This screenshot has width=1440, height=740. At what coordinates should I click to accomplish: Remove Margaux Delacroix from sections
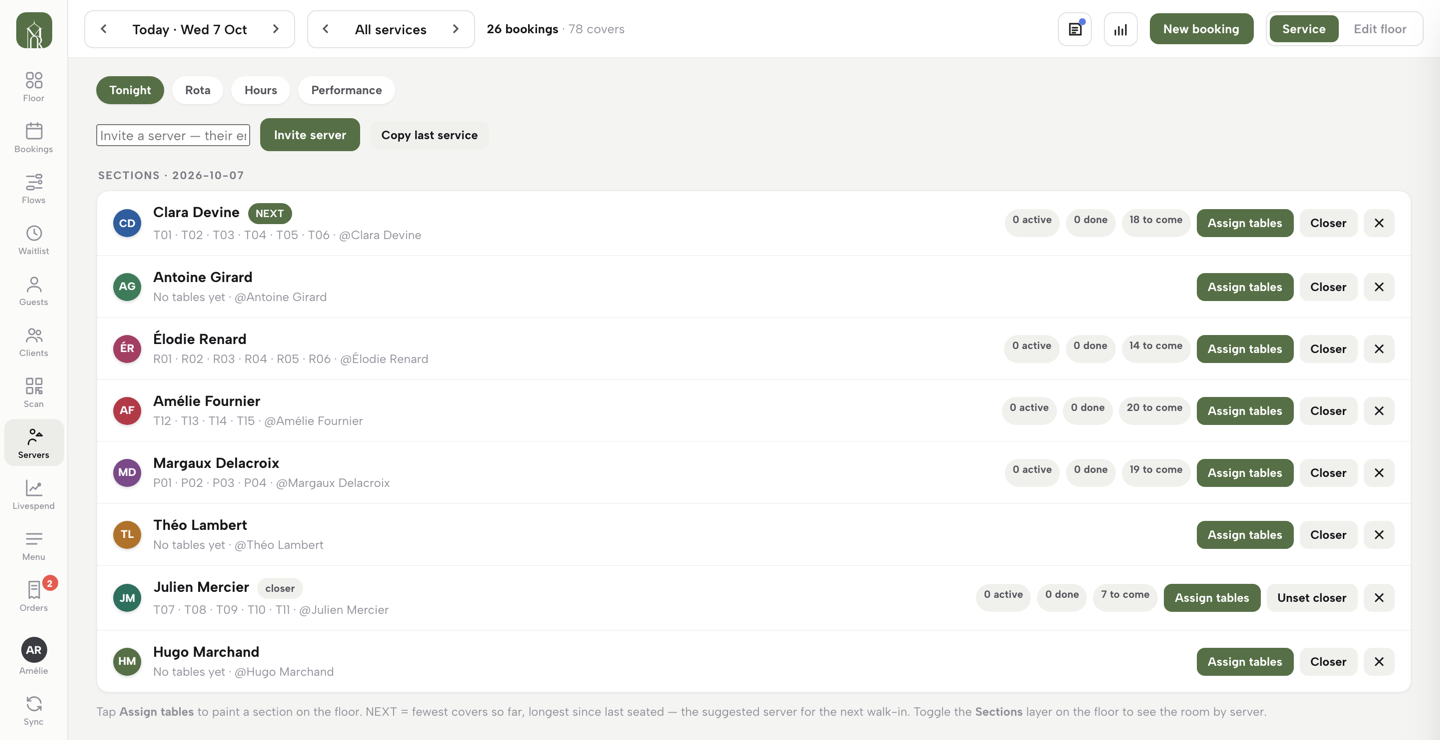click(1379, 473)
